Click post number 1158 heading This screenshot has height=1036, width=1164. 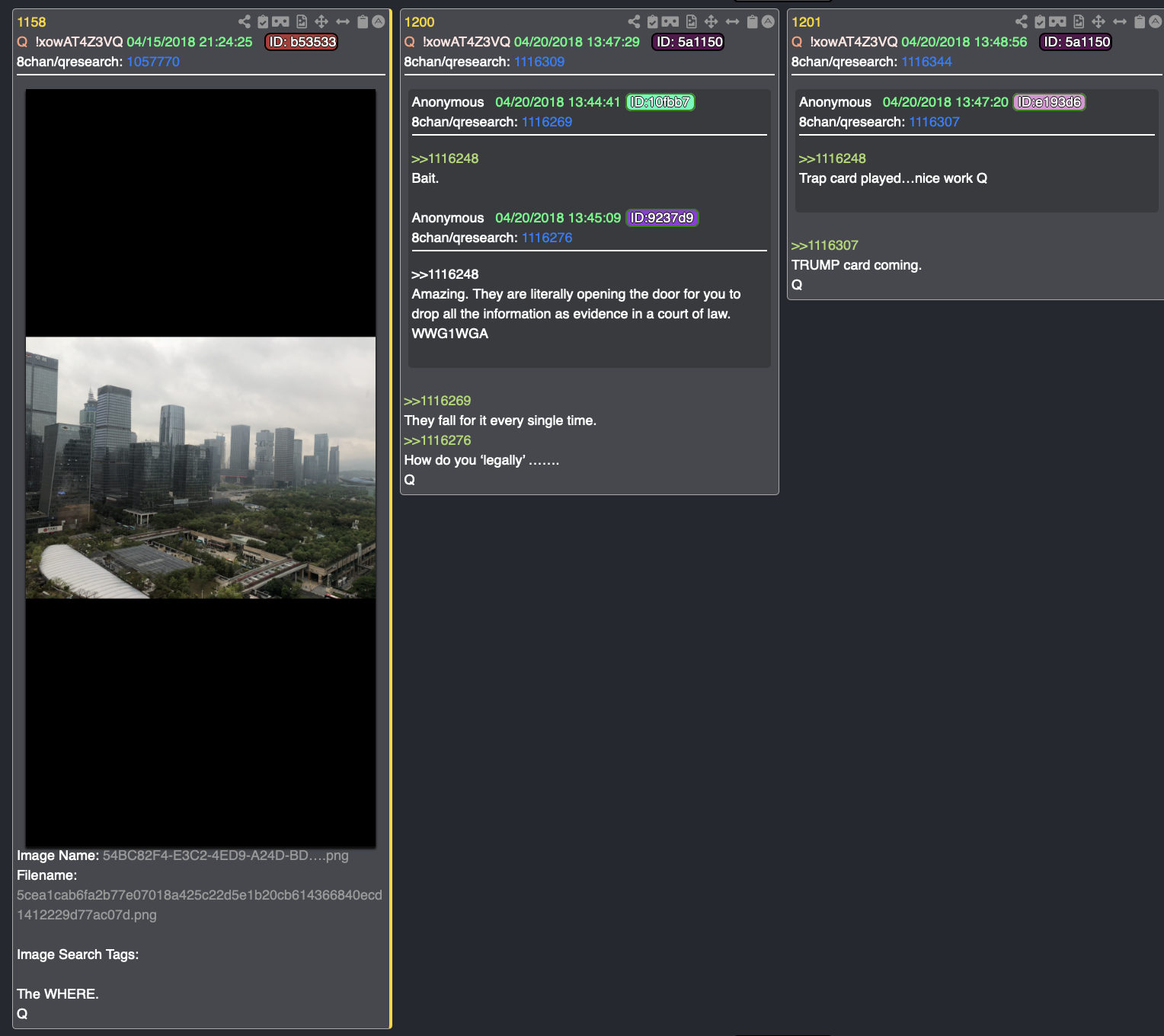pos(32,22)
